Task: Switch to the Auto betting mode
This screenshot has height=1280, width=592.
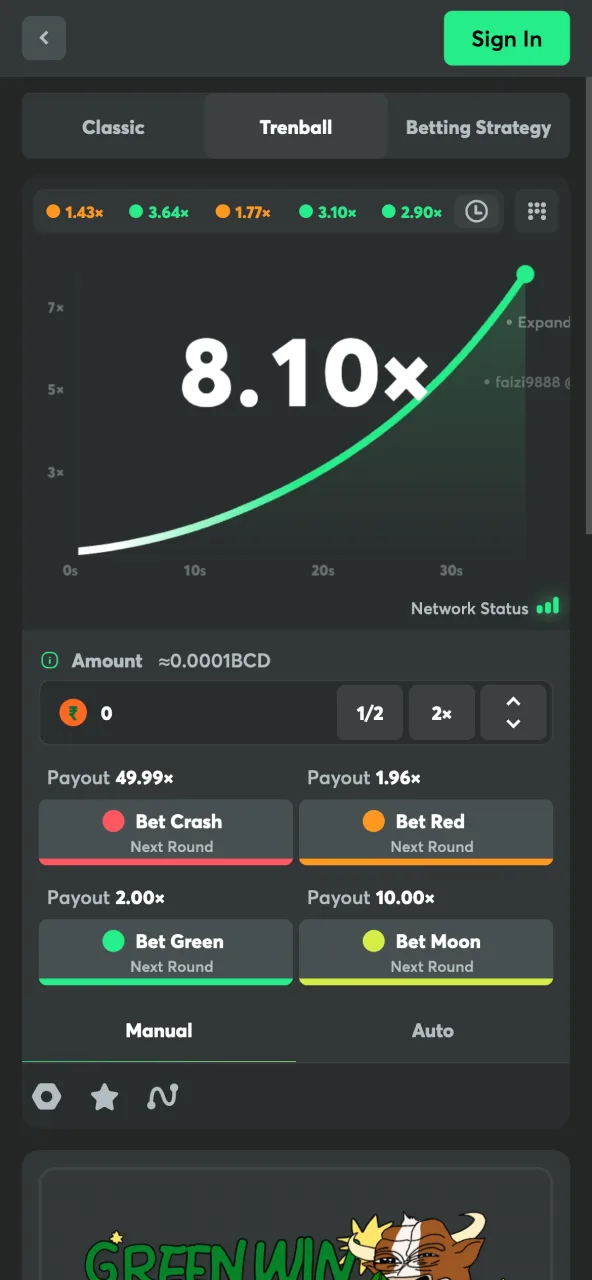Action: [x=433, y=1030]
